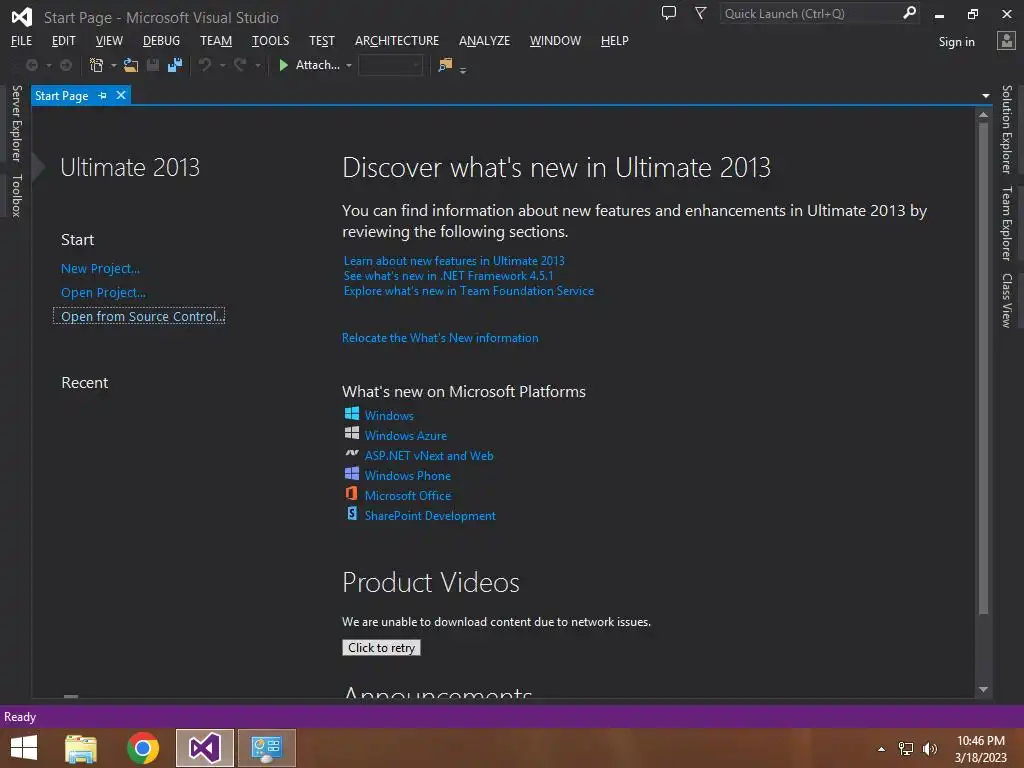Open the Solution Explorer side tab
Screen dimensions: 1024x768
[1007, 129]
